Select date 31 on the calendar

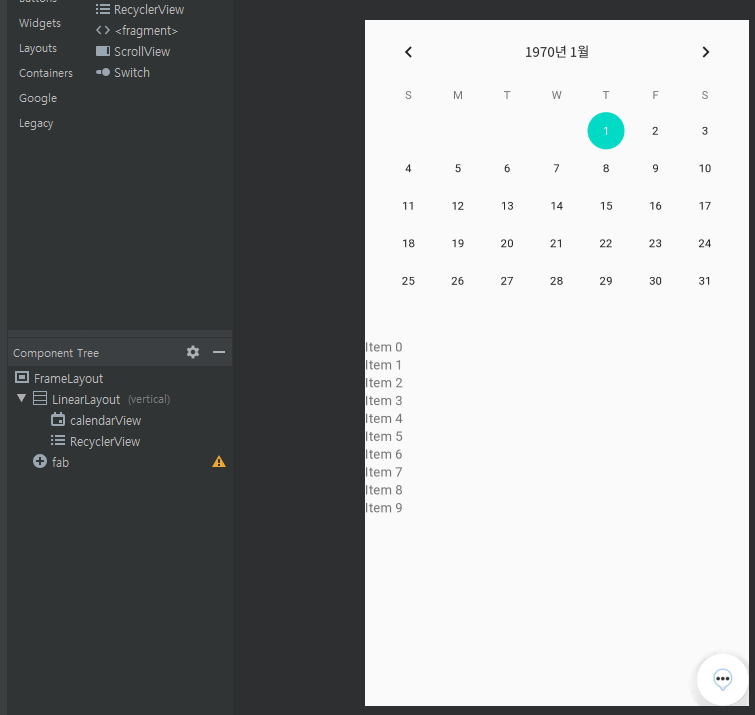(x=704, y=281)
